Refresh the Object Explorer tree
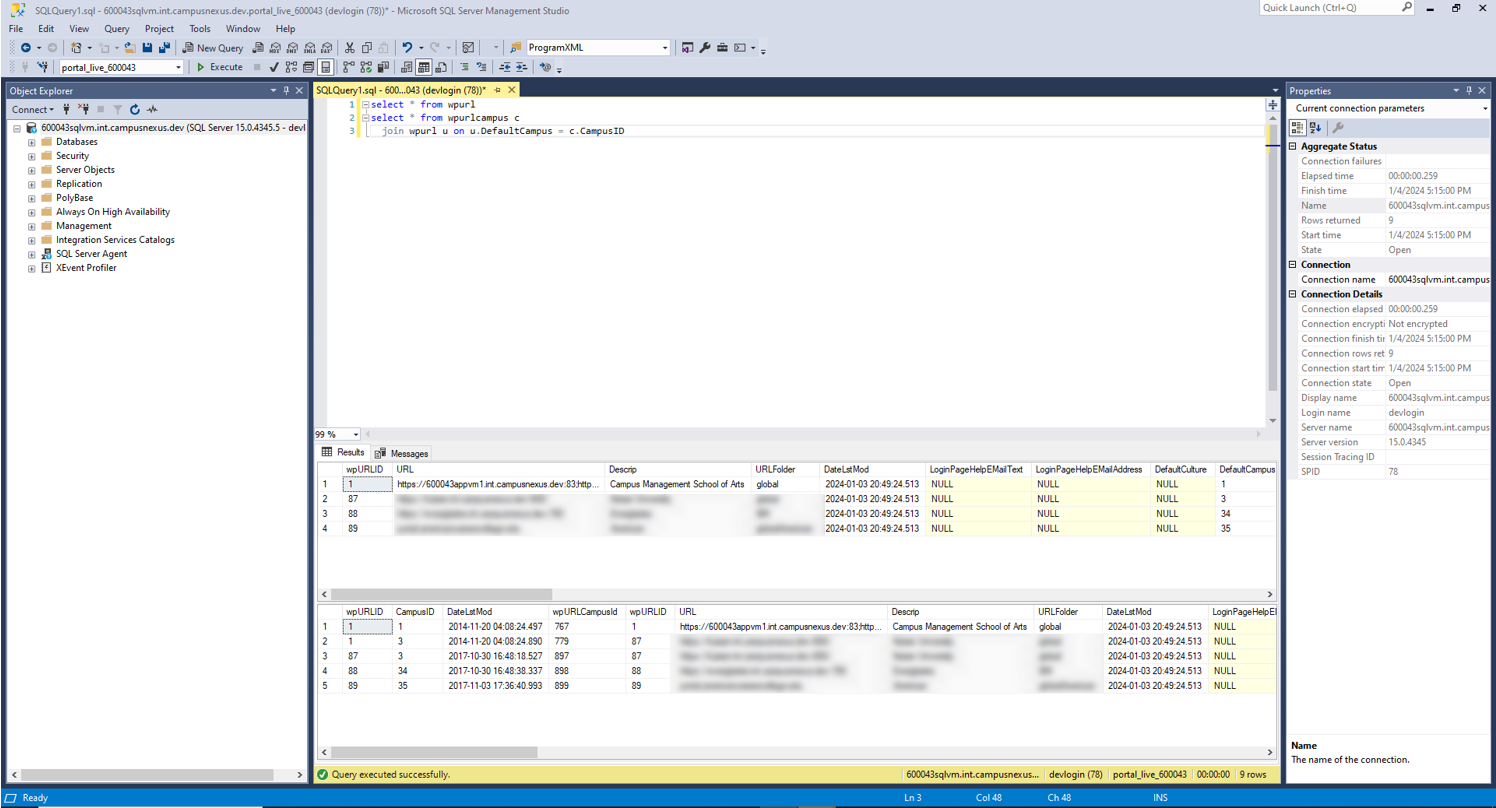The image size is (1496, 808). pyautogui.click(x=135, y=109)
